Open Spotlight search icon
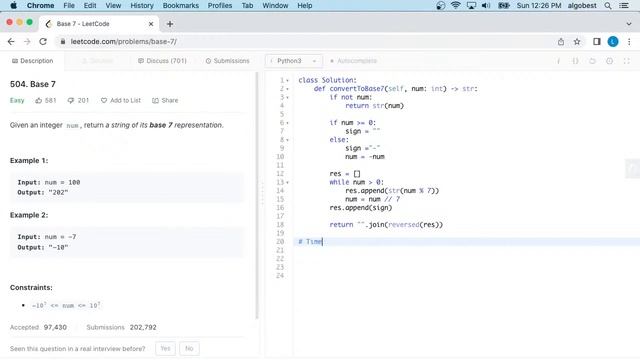The height and width of the screenshot is (360, 640). pos(608,6)
